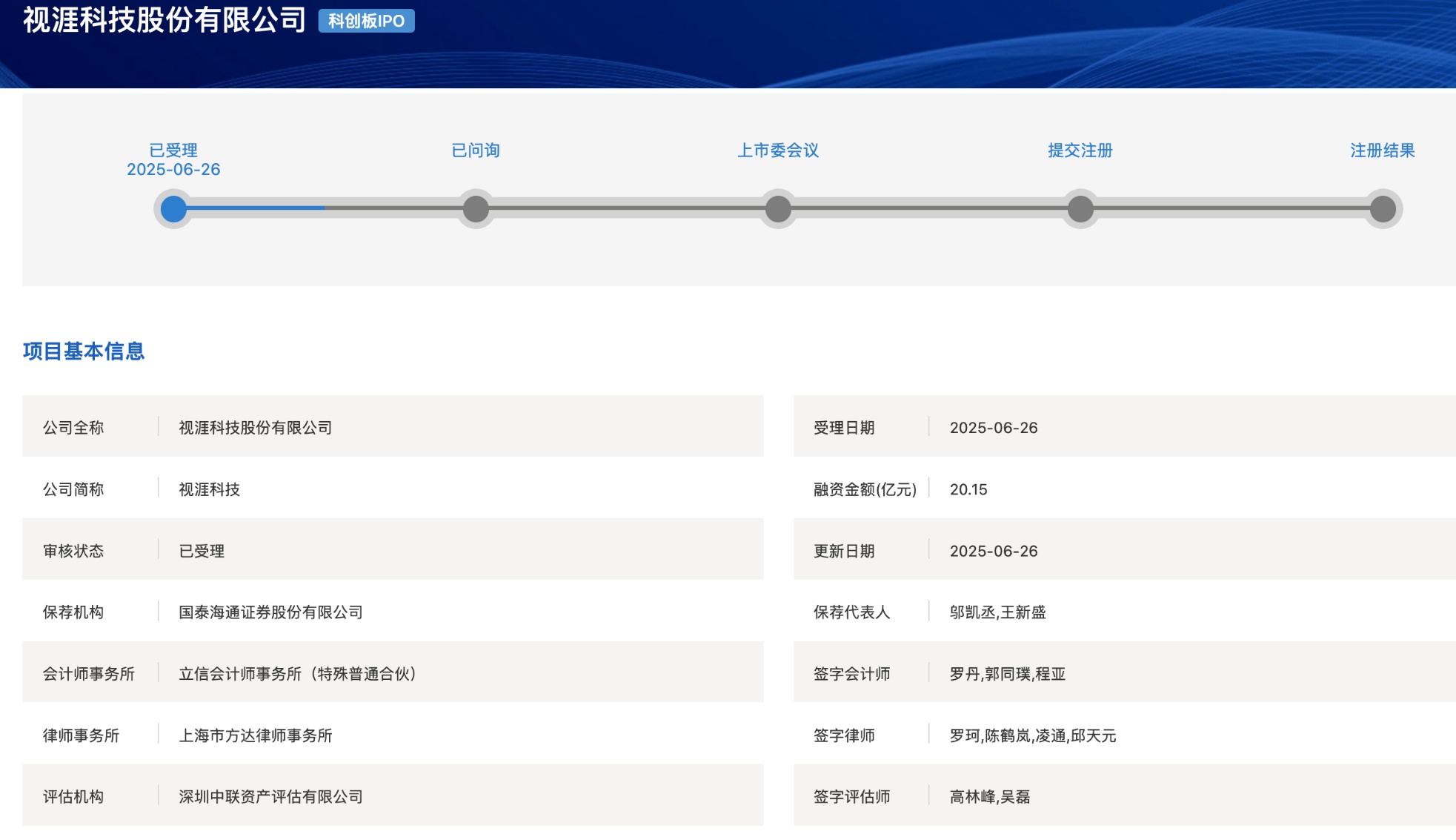
Task: Click the 签字会计师 field label
Action: tap(852, 674)
